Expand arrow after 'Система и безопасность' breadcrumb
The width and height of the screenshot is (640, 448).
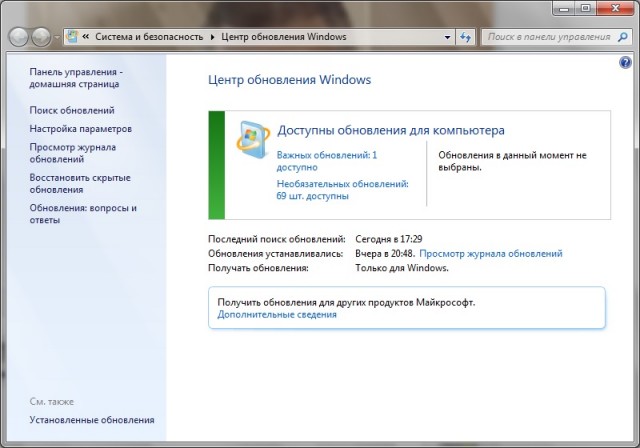click(213, 37)
